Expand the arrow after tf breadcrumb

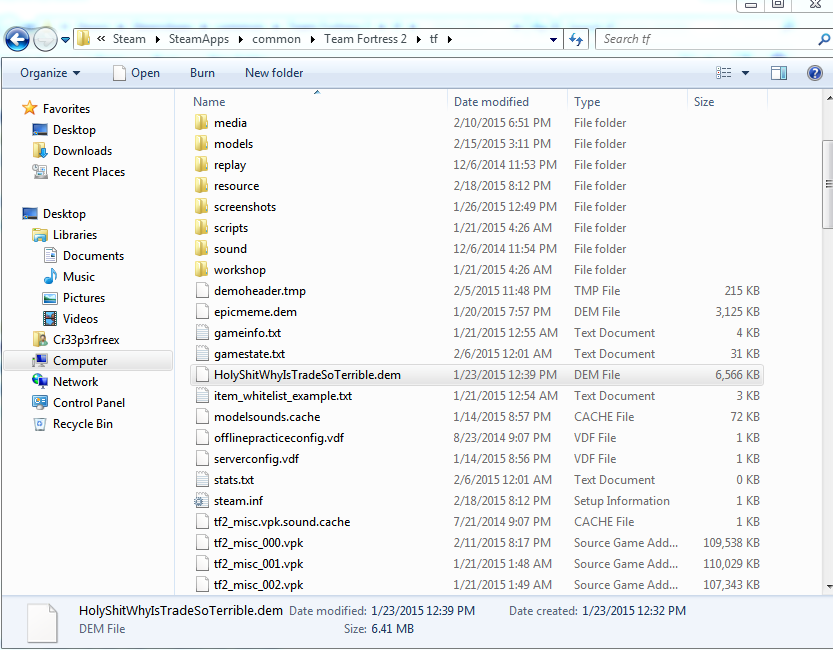point(450,39)
